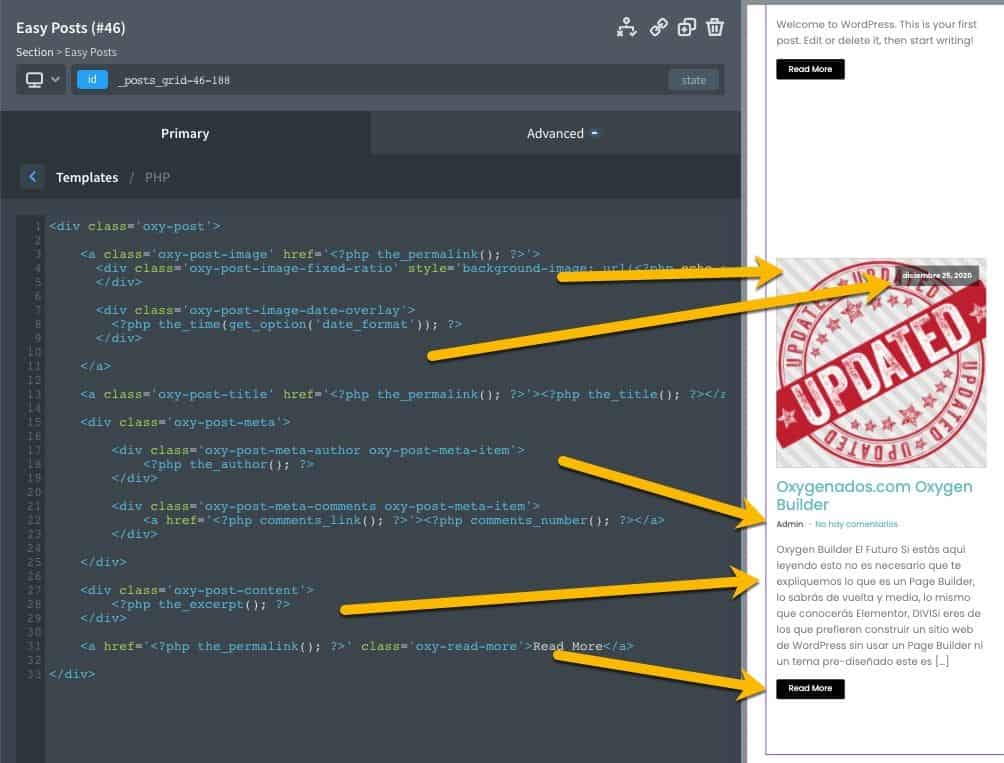Click the 'No hay comentarios' comments link
The width and height of the screenshot is (1004, 763).
856,524
